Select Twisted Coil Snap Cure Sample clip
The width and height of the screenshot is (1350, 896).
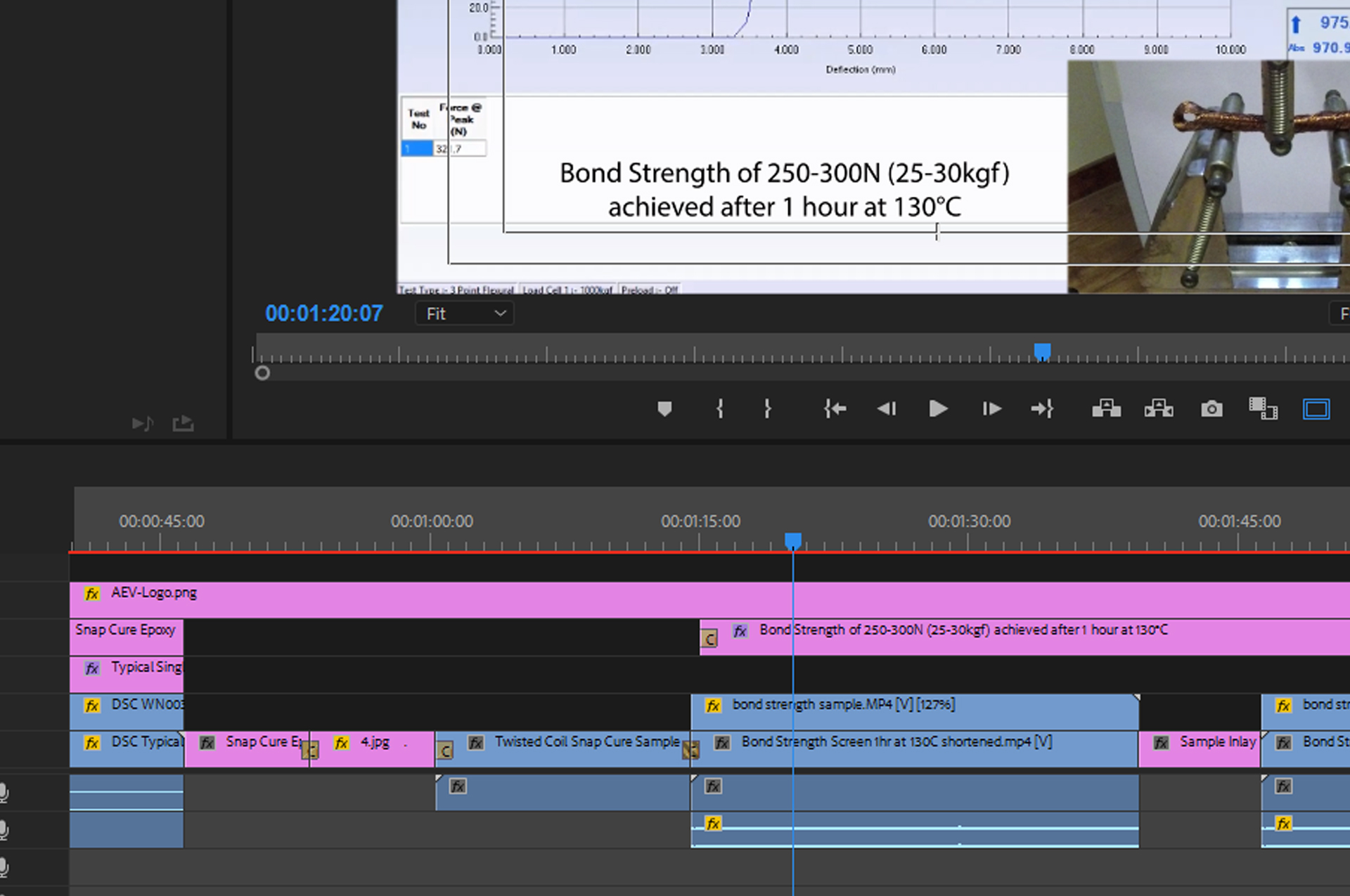[563, 749]
